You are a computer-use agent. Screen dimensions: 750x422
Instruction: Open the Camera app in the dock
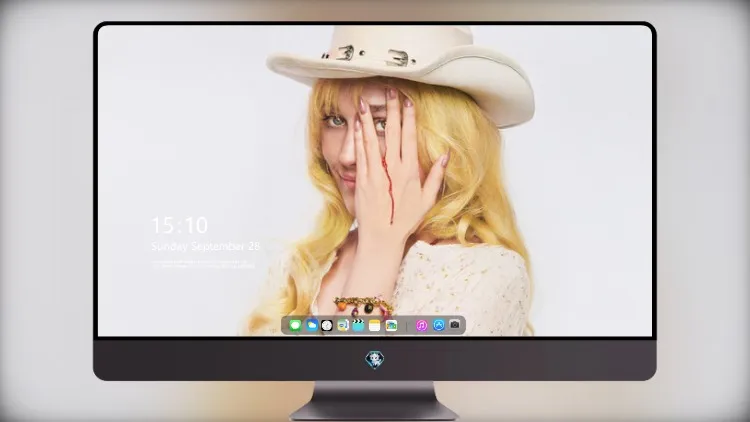pos(455,325)
